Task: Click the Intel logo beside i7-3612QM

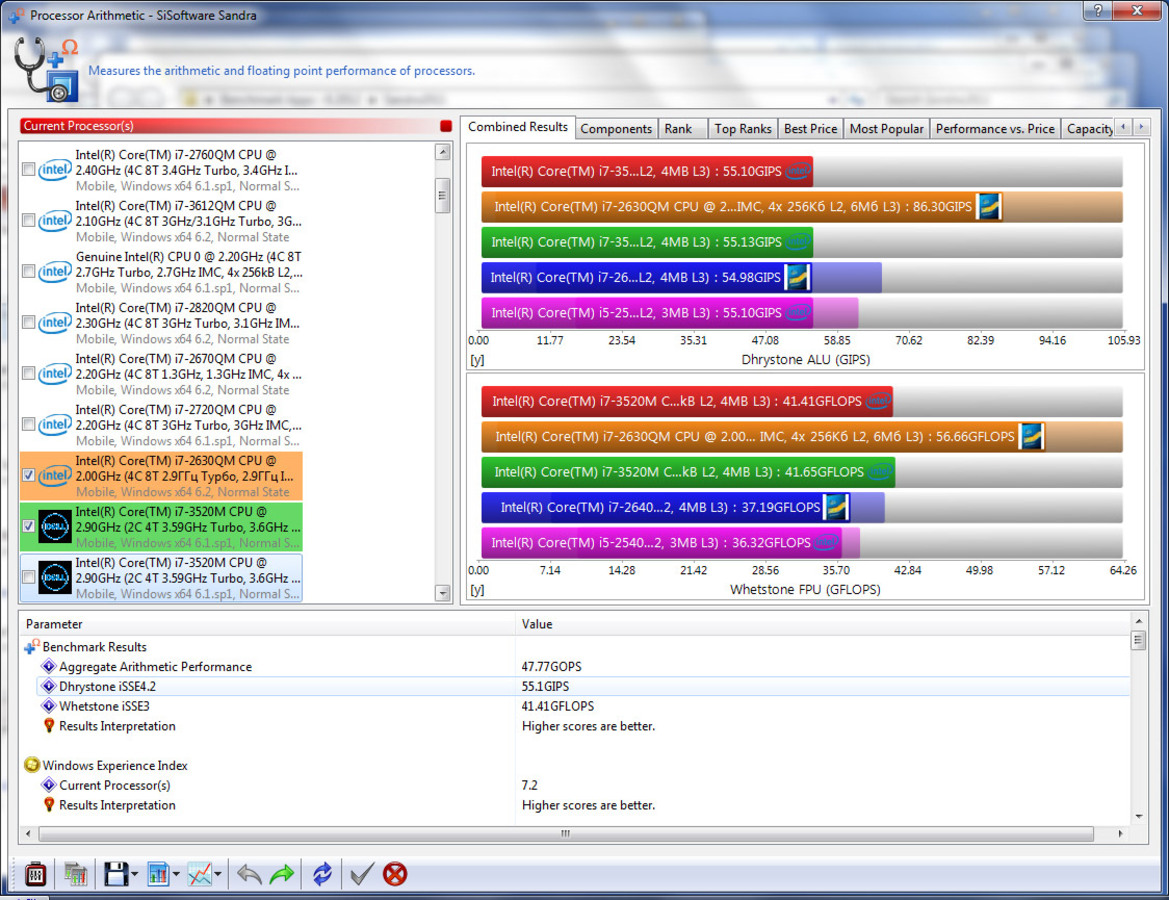Action: pyautogui.click(x=55, y=221)
